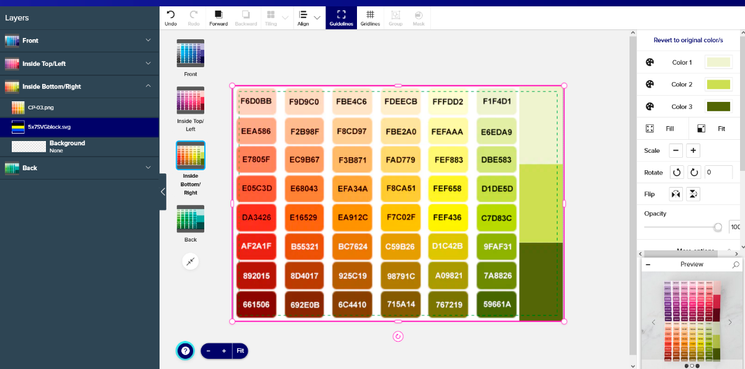Increase Scale with the plus button

[x=693, y=151]
